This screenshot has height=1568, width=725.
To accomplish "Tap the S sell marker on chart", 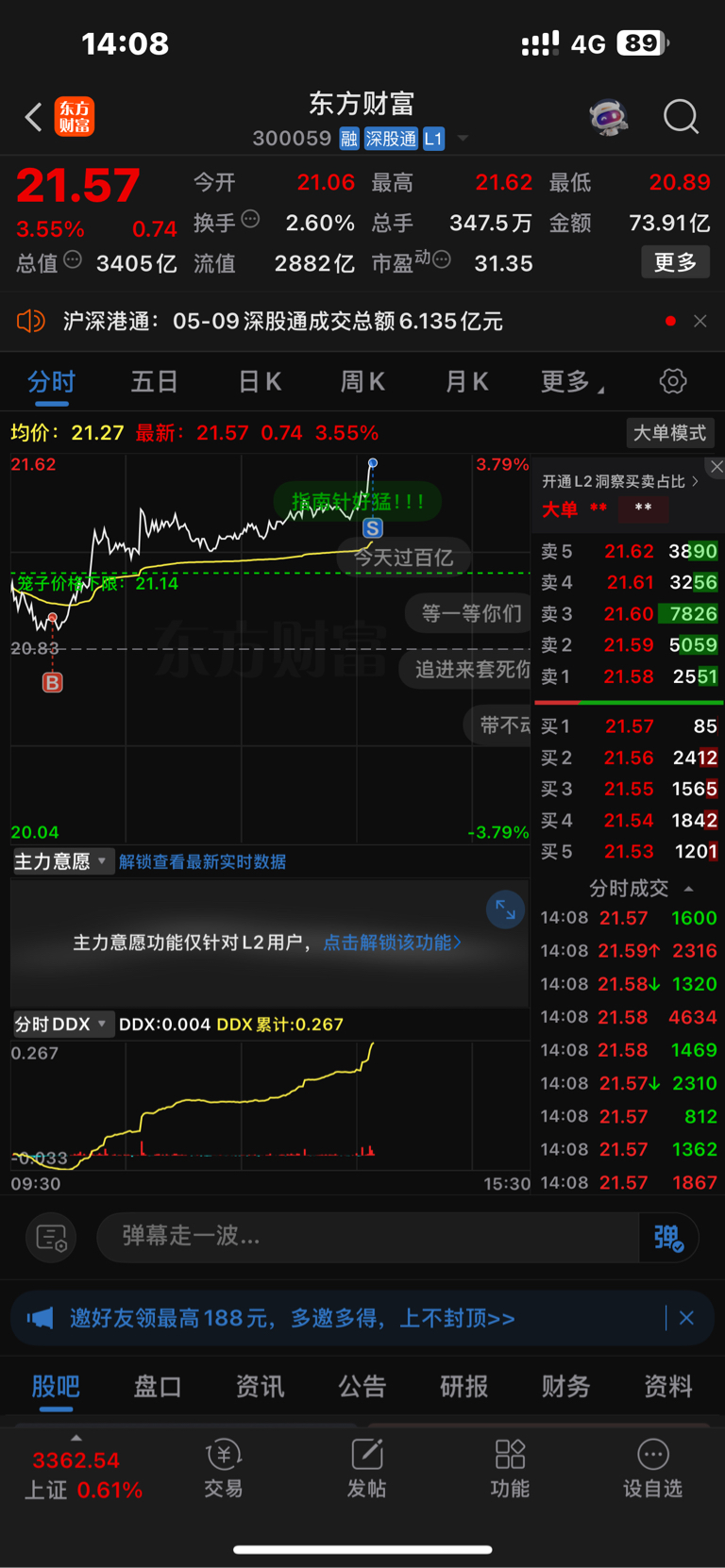I will click(x=373, y=528).
